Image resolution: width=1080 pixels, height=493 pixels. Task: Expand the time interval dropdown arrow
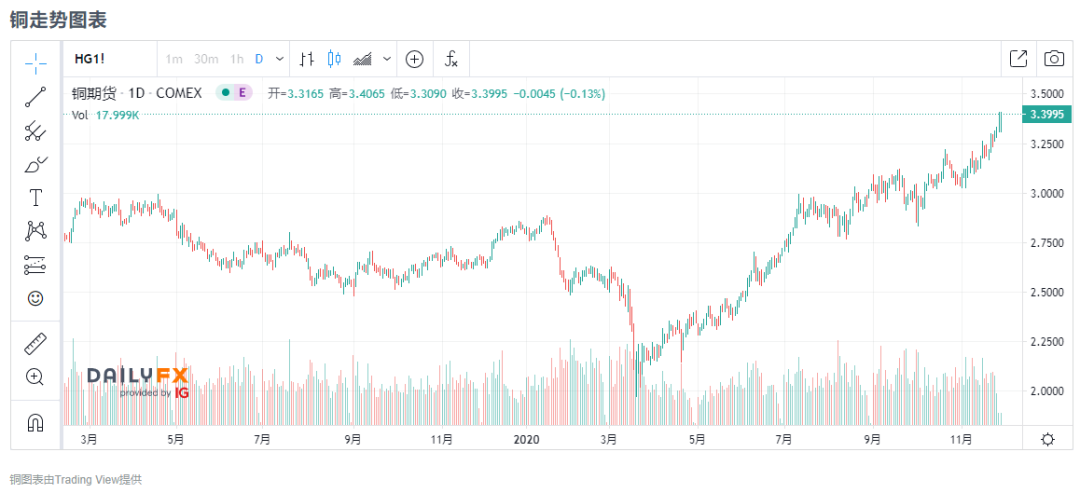(280, 59)
